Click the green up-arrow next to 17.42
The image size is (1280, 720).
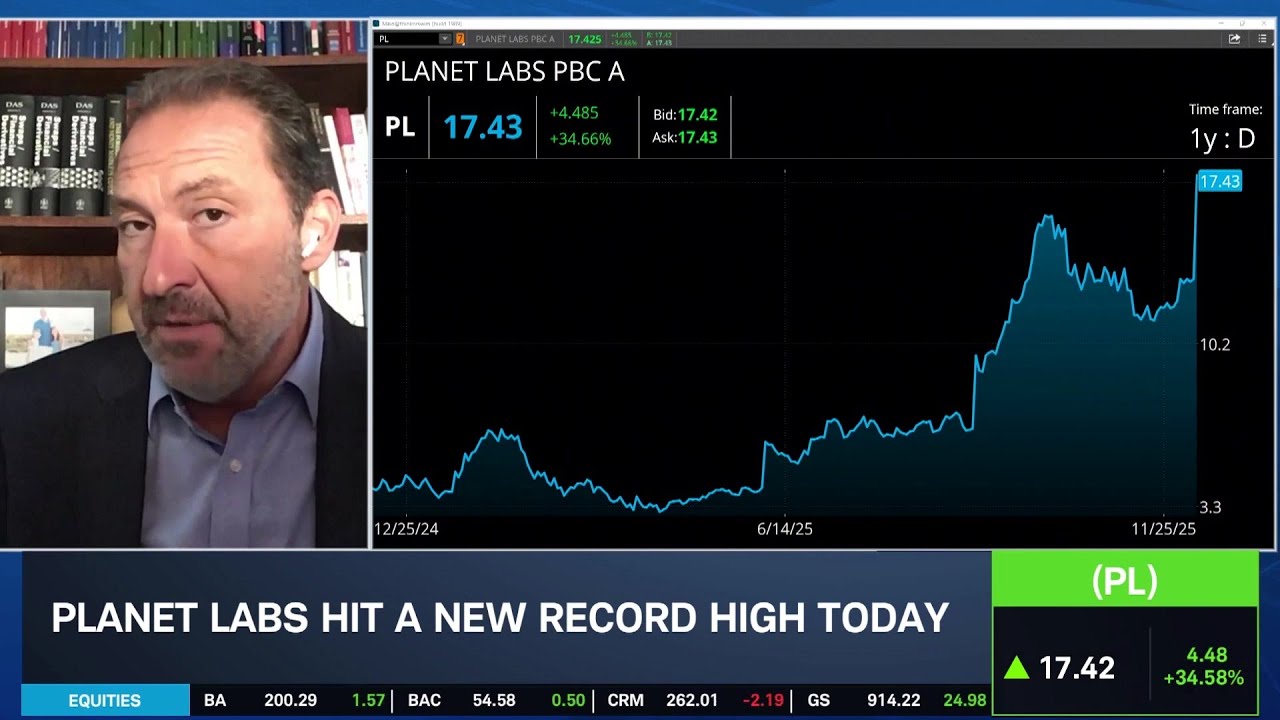1016,667
